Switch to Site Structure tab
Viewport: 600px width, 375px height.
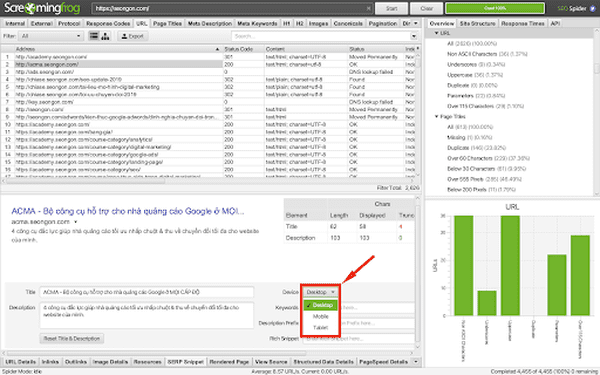[x=478, y=23]
